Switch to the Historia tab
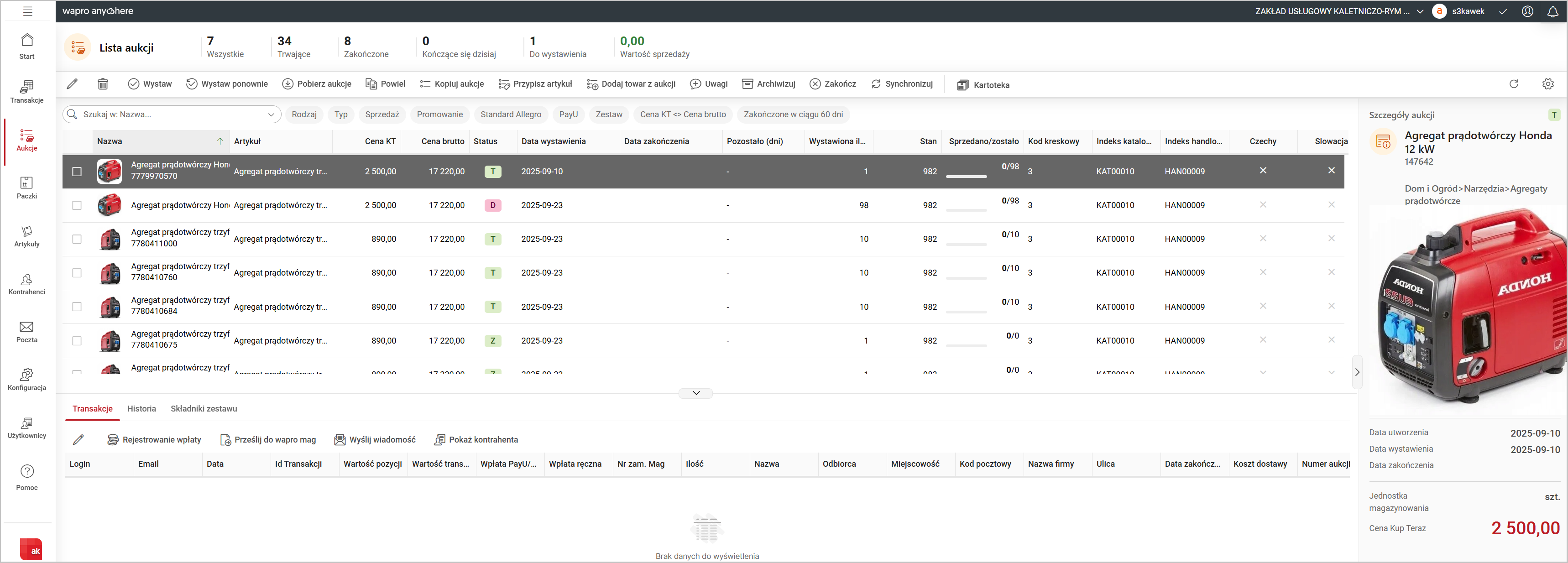This screenshot has width=1568, height=563. (x=141, y=409)
